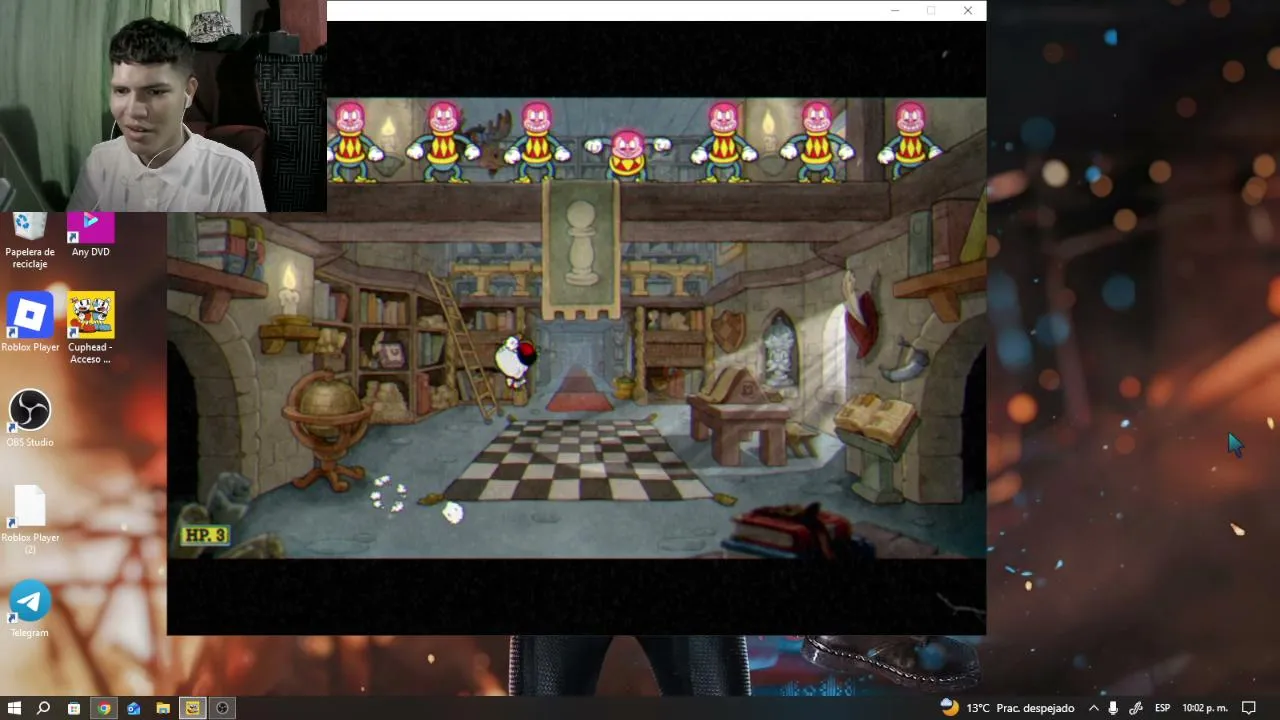Open the Windows Start menu
This screenshot has width=1280, height=720.
pyautogui.click(x=14, y=708)
